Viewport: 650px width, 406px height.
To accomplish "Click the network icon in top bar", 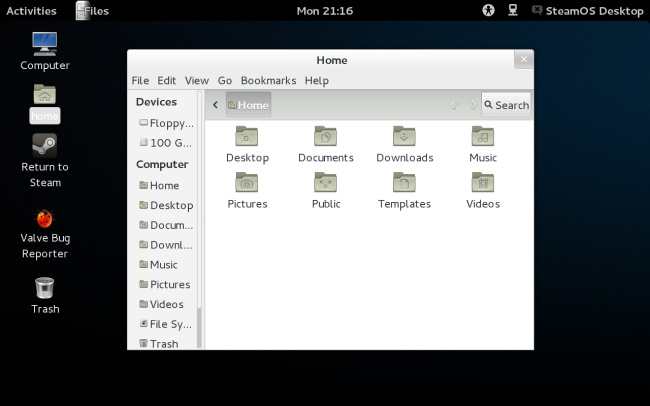I will click(x=513, y=10).
